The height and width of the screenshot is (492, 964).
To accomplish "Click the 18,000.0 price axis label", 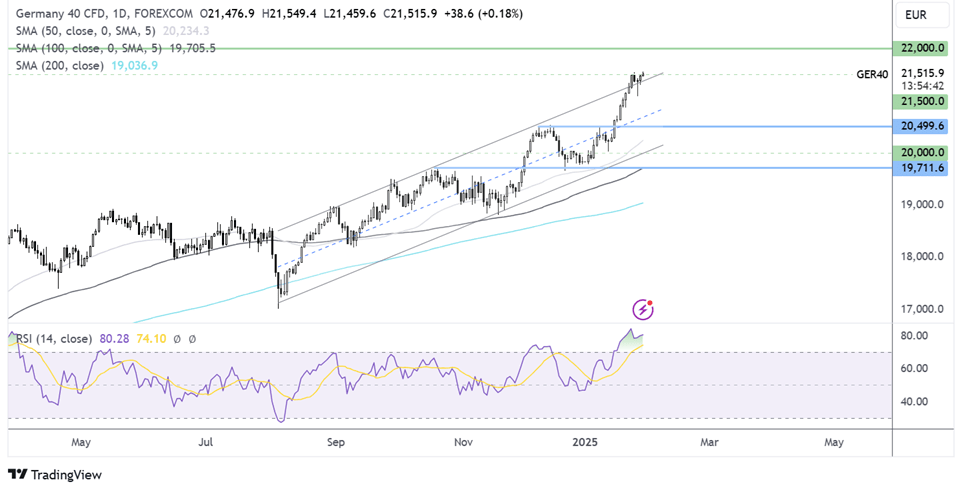I will (922, 256).
